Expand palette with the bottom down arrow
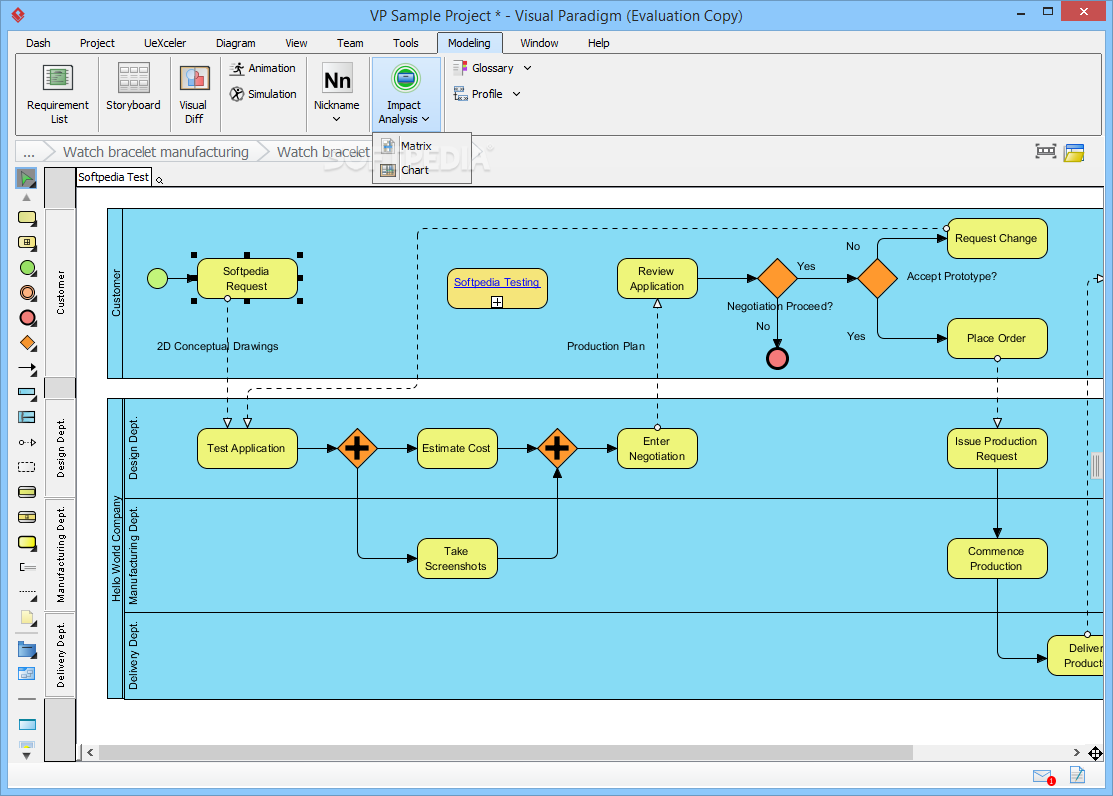 tap(26, 756)
